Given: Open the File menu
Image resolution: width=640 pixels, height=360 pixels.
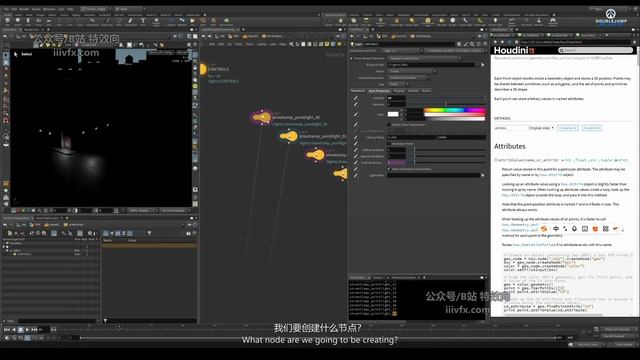Looking at the screenshot, I should tap(7, 9).
